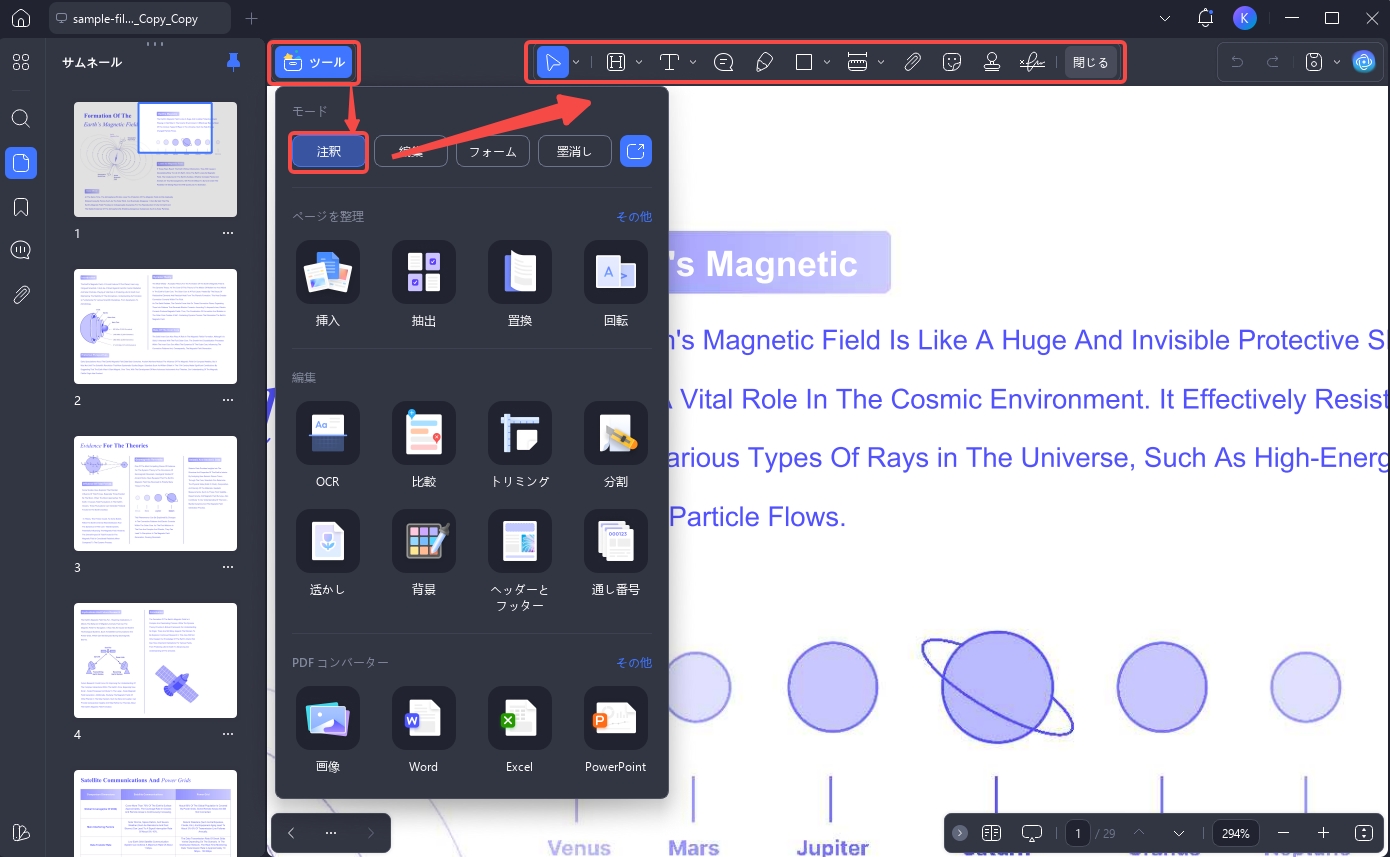Open the 分割 split tool
Viewport: 1390px width, 857px height.
click(x=616, y=445)
